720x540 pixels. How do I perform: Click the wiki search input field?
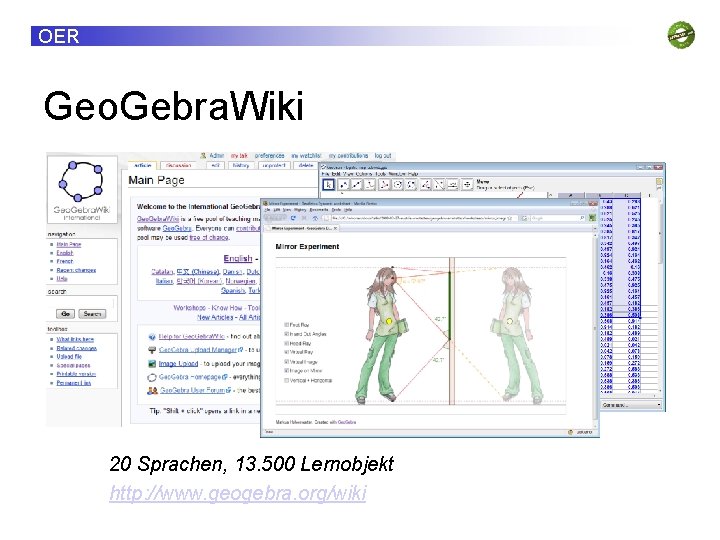81,302
